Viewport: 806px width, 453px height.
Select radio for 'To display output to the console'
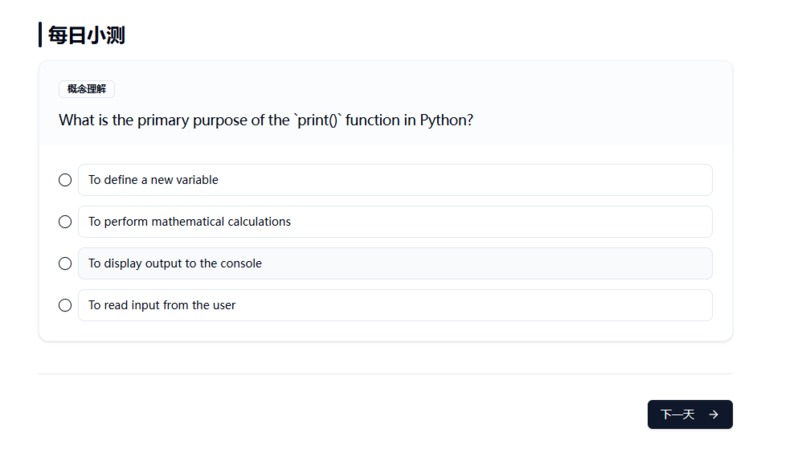coord(65,263)
